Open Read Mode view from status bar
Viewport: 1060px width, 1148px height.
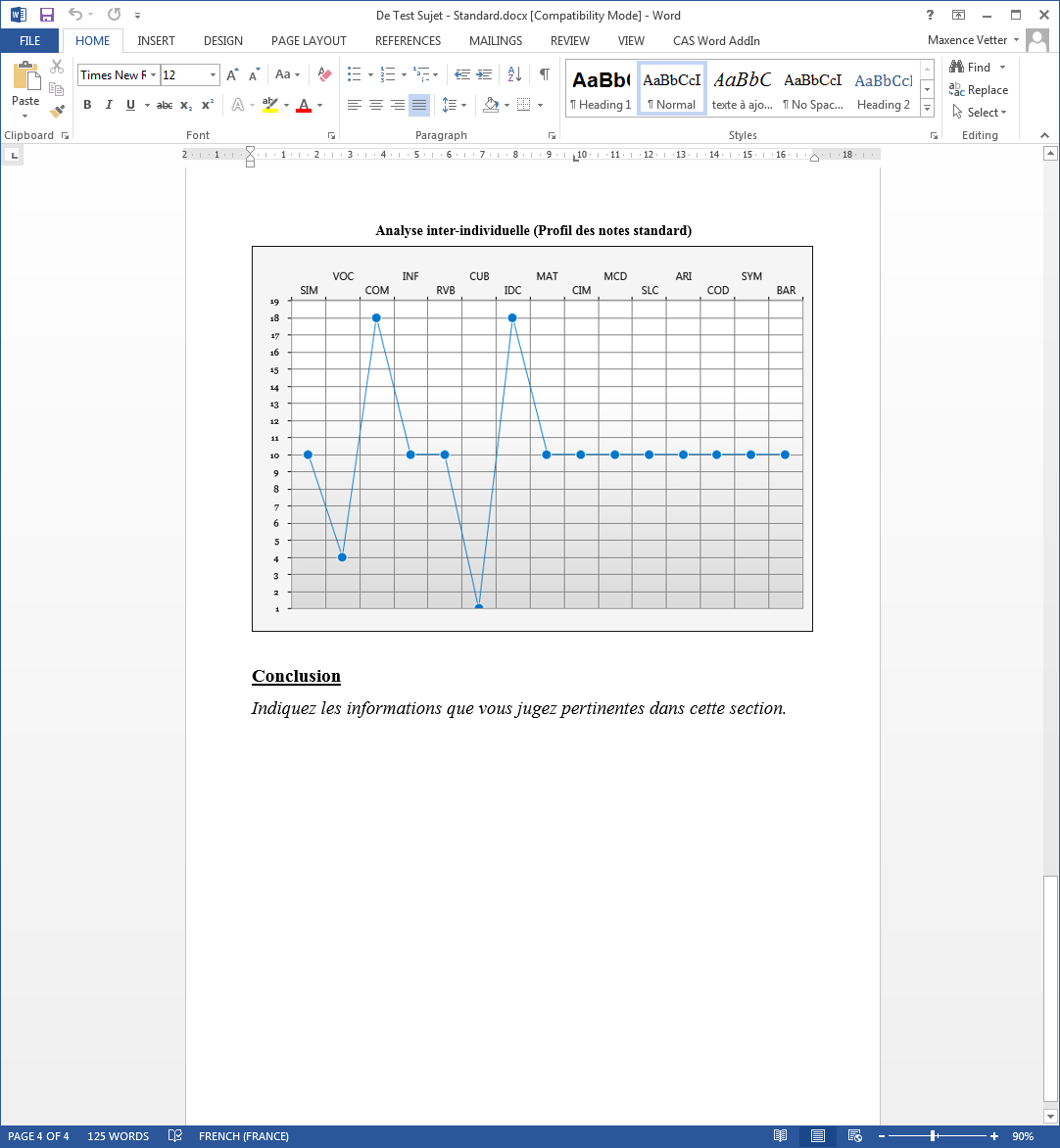(x=780, y=1136)
